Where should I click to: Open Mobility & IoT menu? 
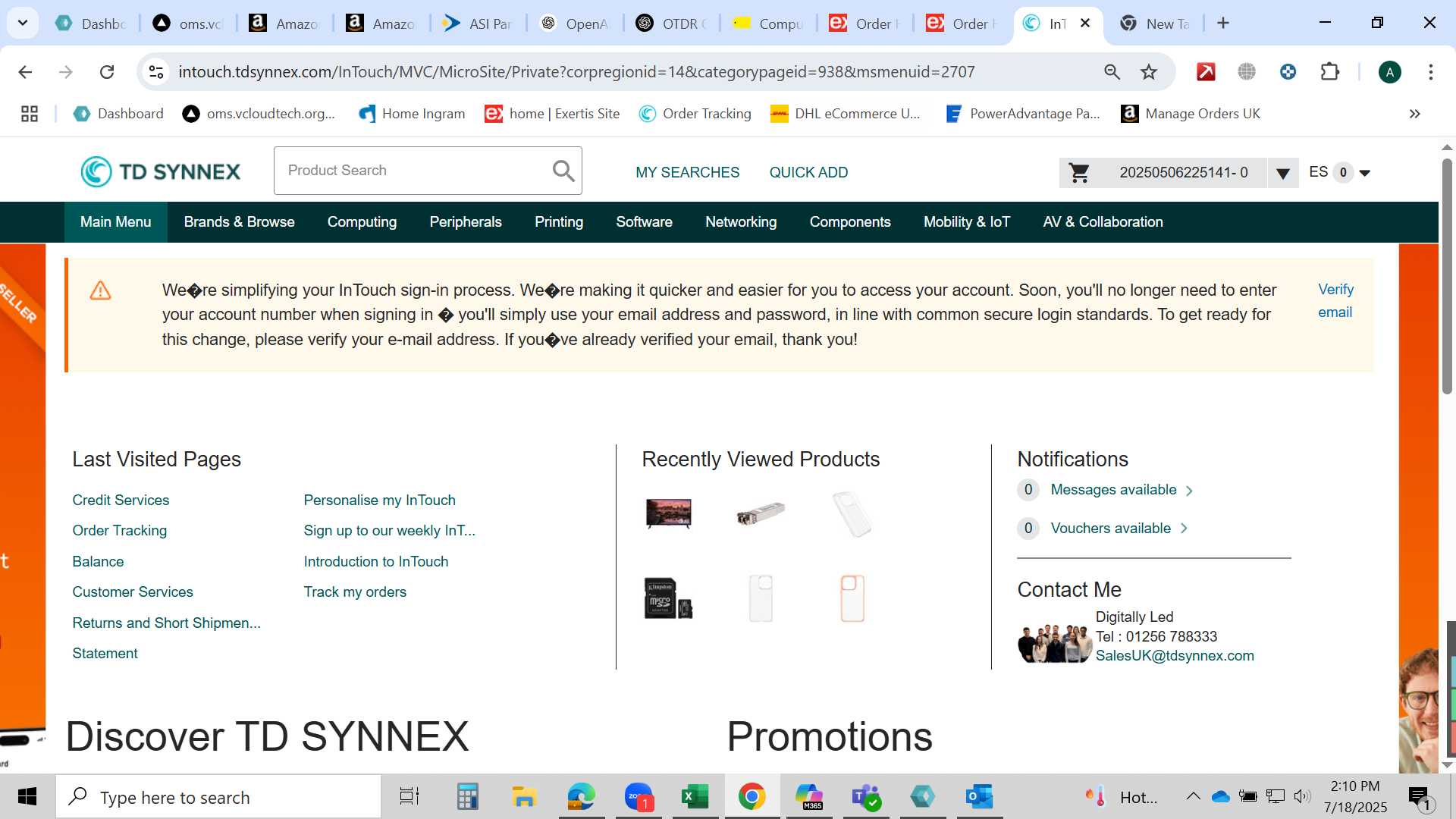coord(967,222)
